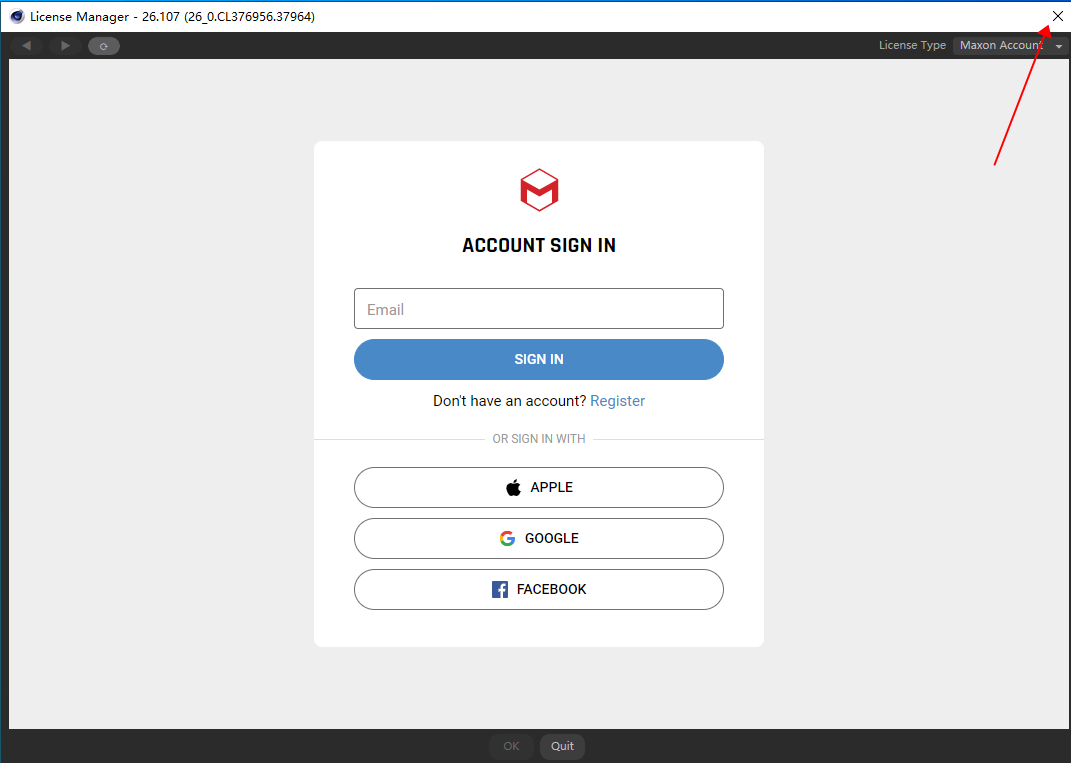1071x763 pixels.
Task: Click the Facebook logo icon
Action: [500, 590]
